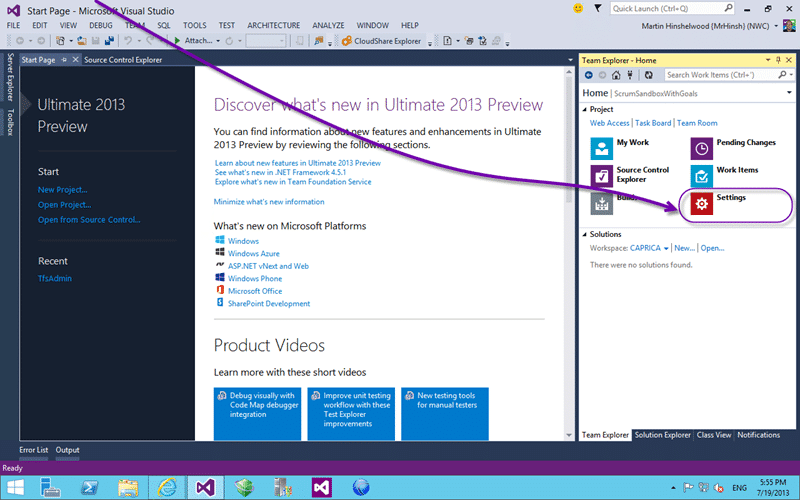Collapse the Solutions section
800x500 pixels.
point(585,234)
